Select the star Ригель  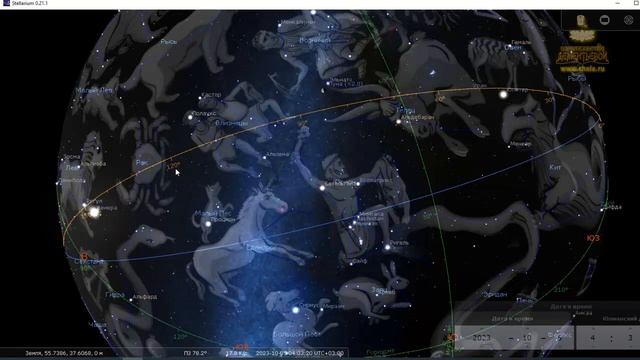[387, 247]
